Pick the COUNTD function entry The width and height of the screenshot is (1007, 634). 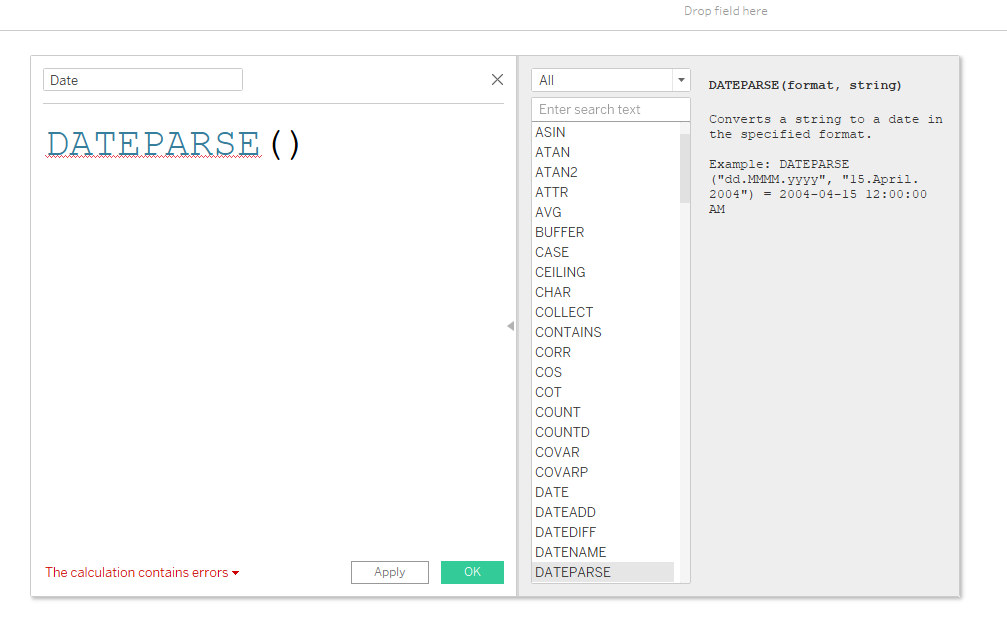tap(562, 432)
